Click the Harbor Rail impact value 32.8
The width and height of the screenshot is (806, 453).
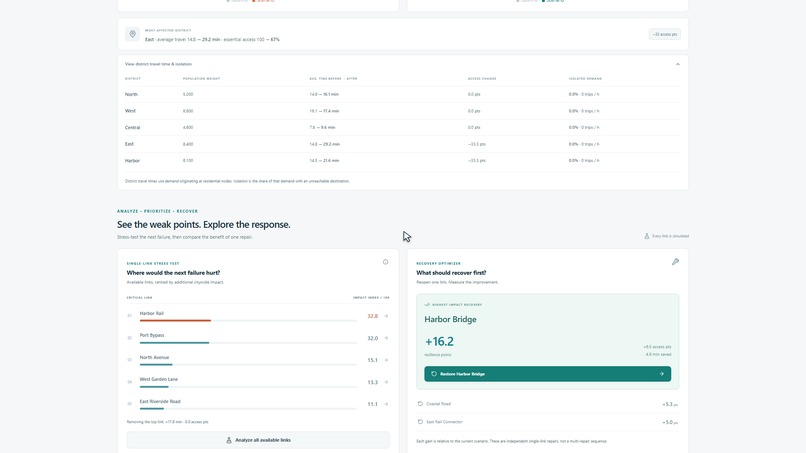point(373,316)
